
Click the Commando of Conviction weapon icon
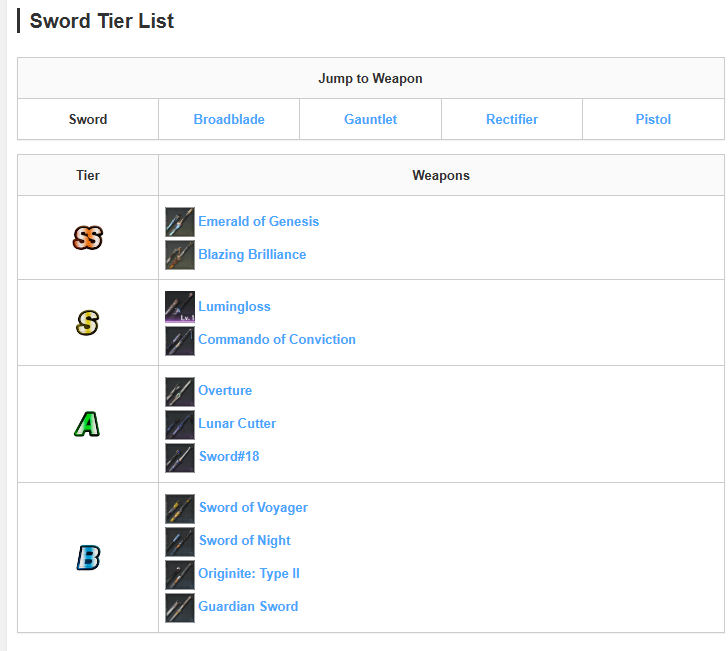tap(180, 341)
